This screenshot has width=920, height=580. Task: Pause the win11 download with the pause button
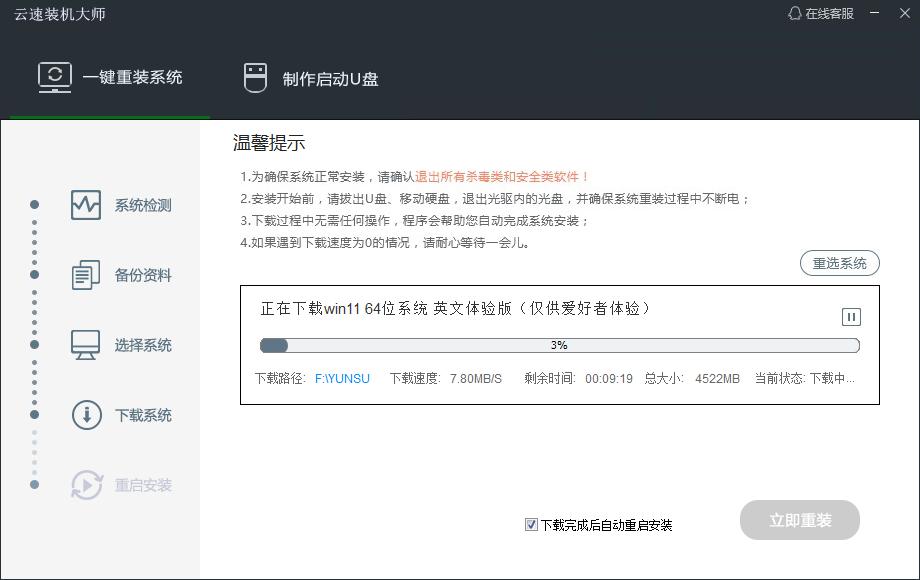(849, 316)
